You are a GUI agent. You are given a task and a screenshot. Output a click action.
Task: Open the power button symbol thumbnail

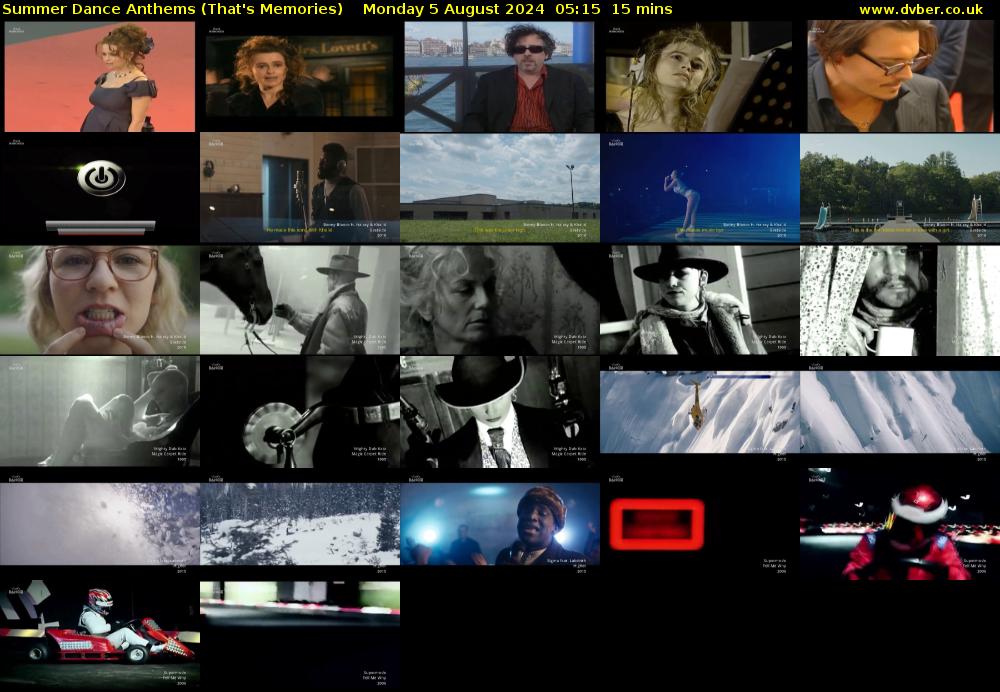click(x=99, y=188)
